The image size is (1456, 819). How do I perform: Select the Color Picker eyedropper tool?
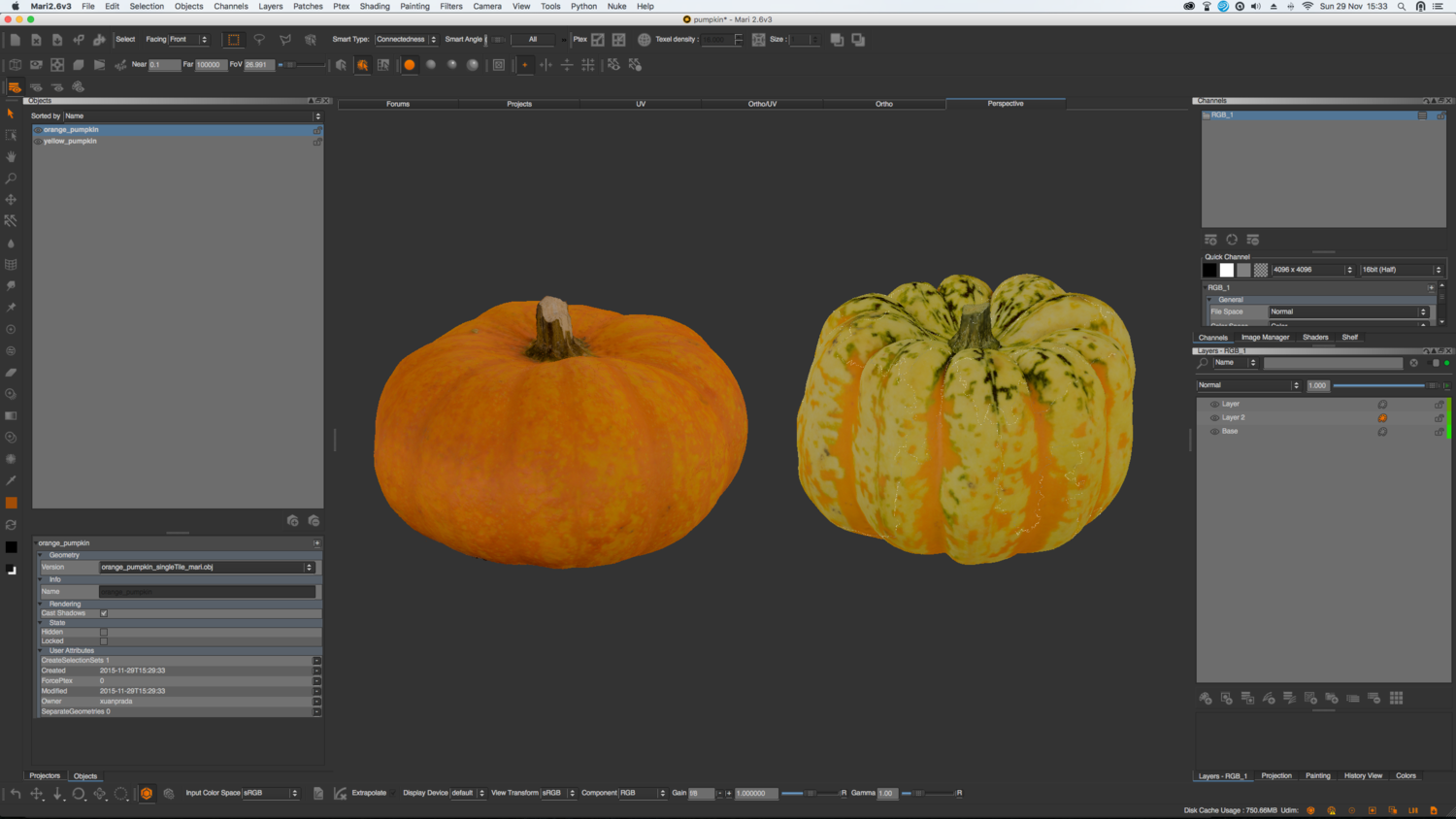[x=11, y=480]
